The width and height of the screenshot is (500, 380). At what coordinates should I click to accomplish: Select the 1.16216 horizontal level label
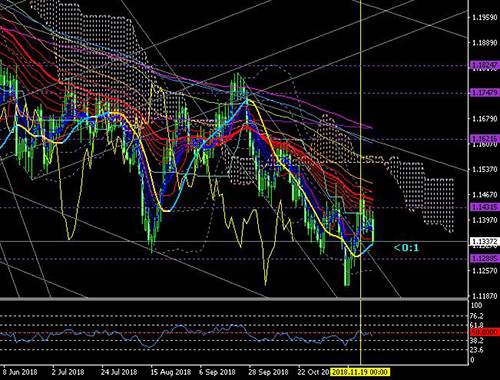point(485,138)
